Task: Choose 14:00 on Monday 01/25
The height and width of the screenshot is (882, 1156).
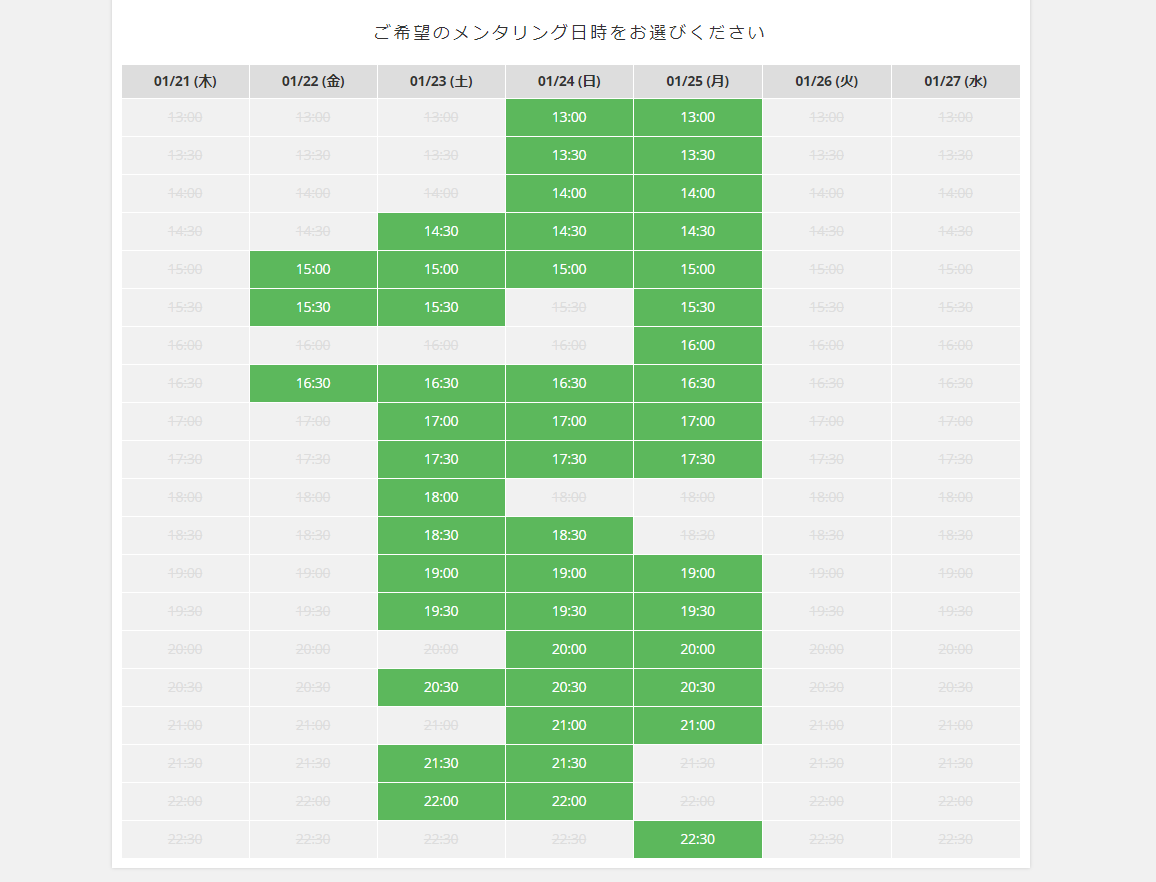Action: [x=697, y=193]
